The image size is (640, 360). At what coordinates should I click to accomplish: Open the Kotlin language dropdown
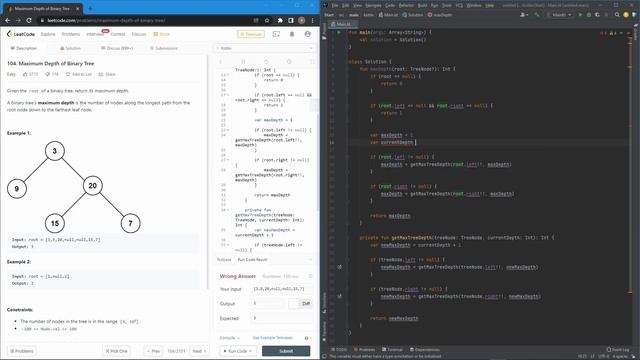pyautogui.click(x=265, y=48)
